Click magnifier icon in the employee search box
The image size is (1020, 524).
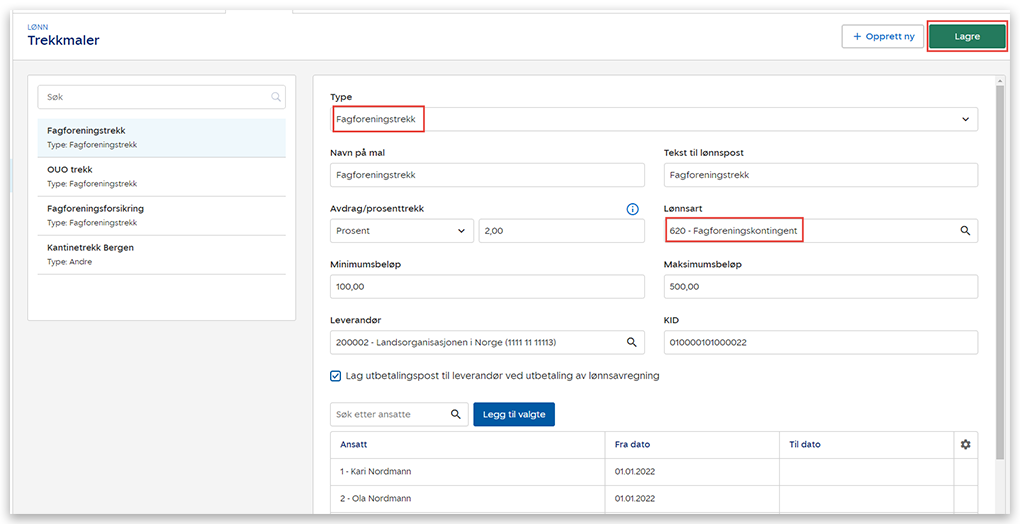[456, 414]
